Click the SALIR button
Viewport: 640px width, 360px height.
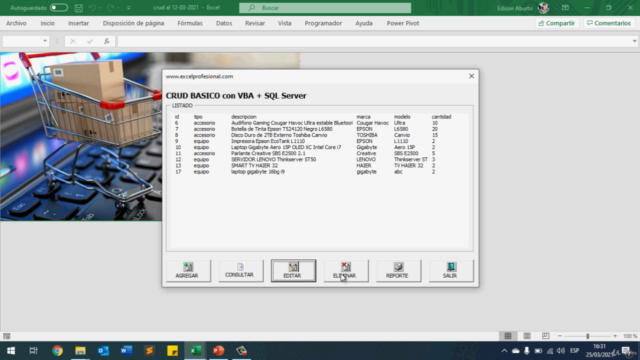click(451, 270)
